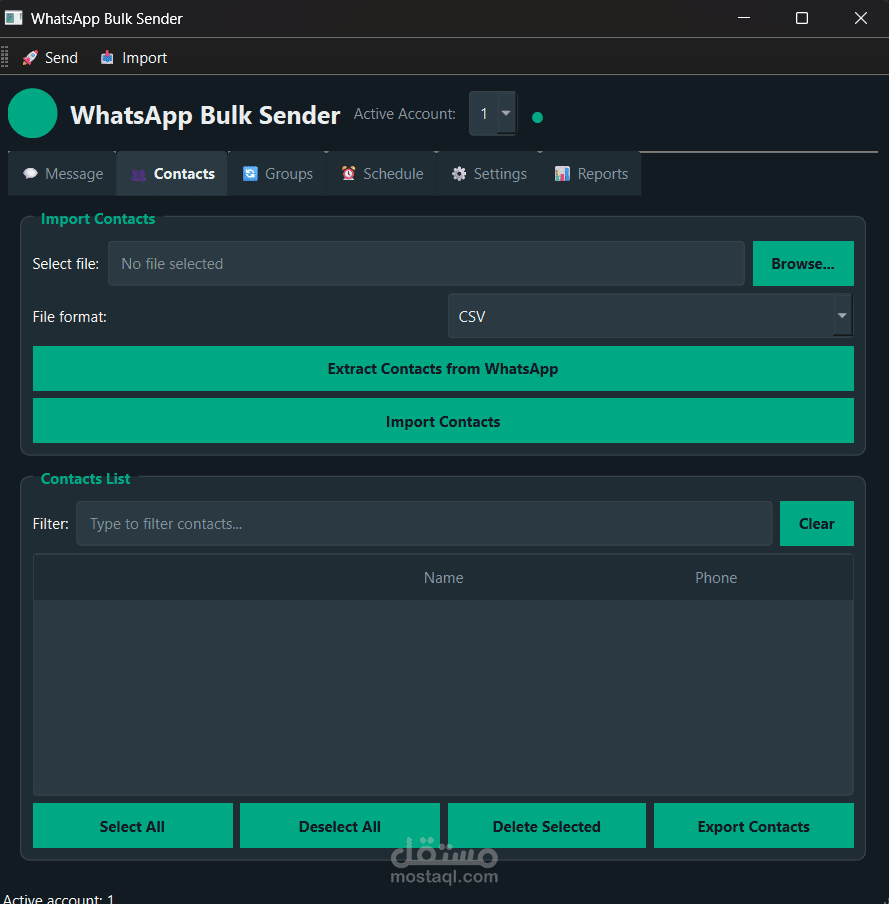
Task: Click the Delete Selected button
Action: 547,826
